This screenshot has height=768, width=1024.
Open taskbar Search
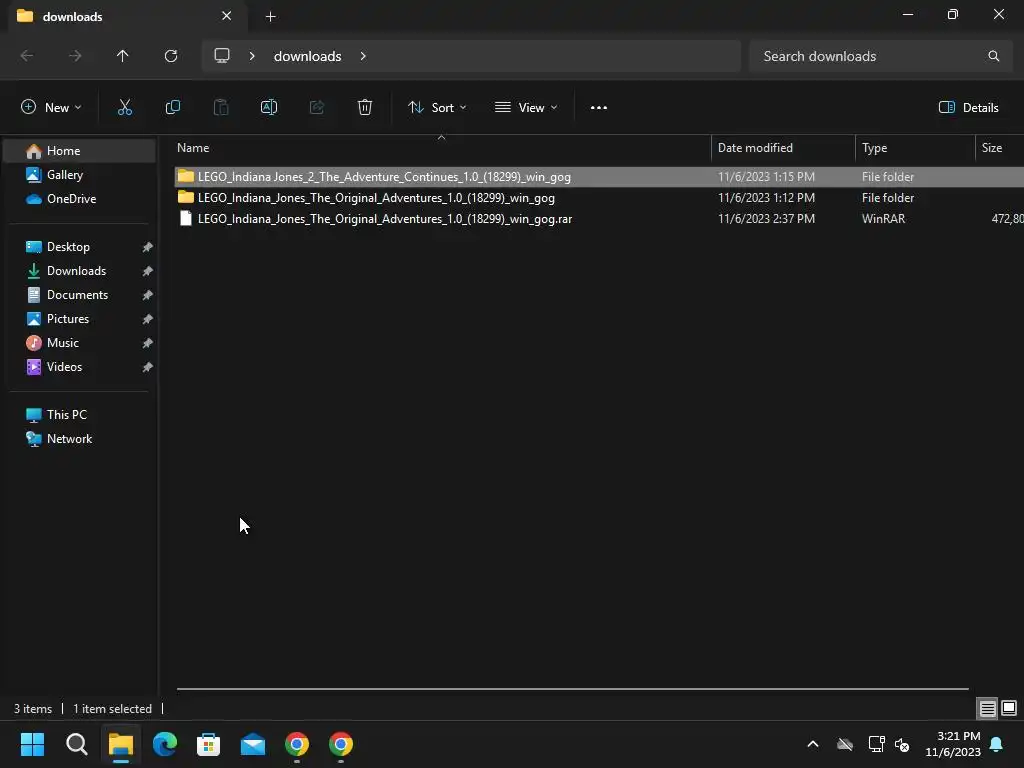pos(76,744)
